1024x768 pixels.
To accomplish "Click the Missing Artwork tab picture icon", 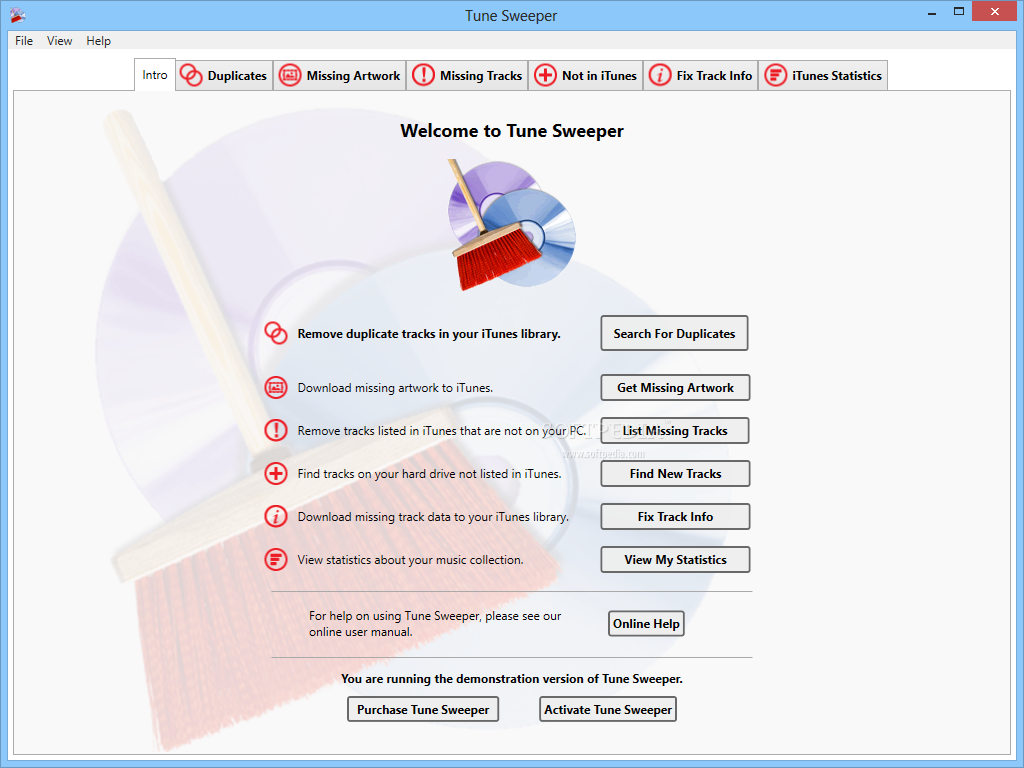I will pos(290,75).
